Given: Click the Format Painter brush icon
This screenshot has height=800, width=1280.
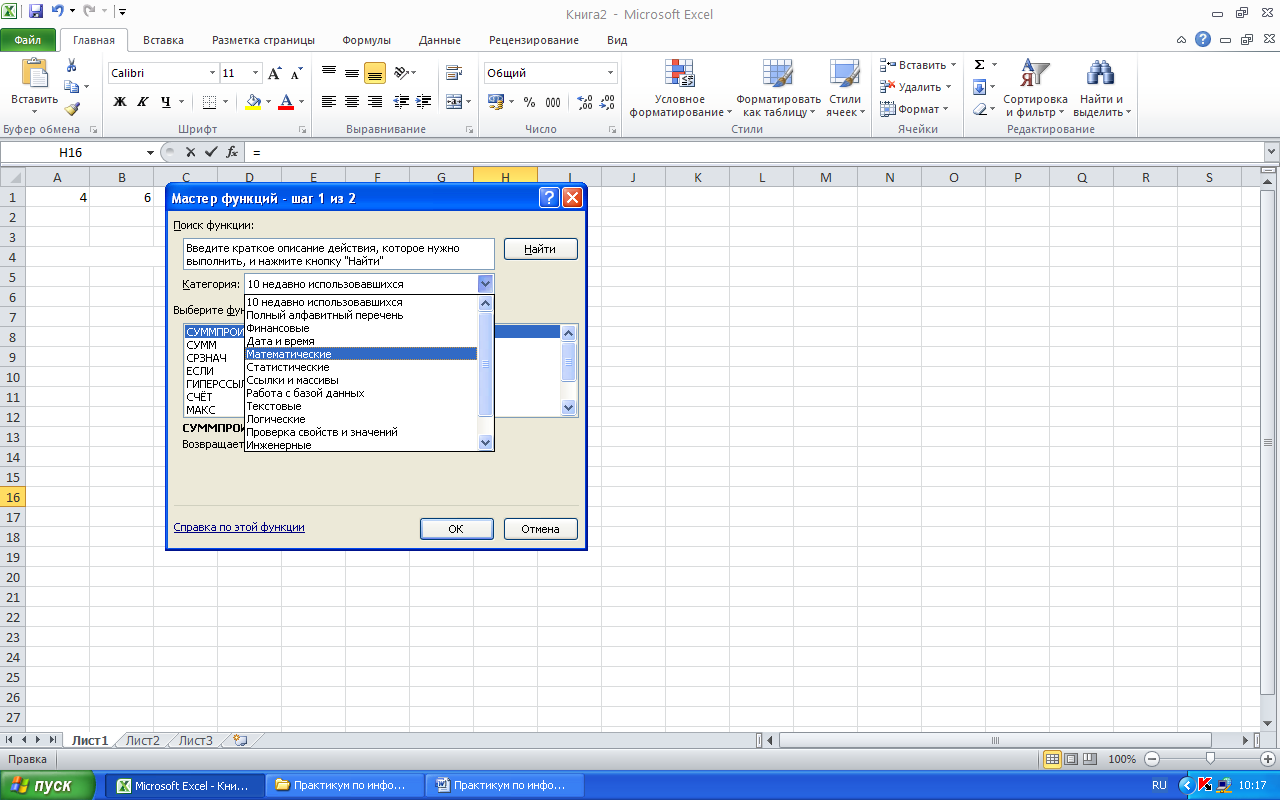Looking at the screenshot, I should click(x=72, y=109).
